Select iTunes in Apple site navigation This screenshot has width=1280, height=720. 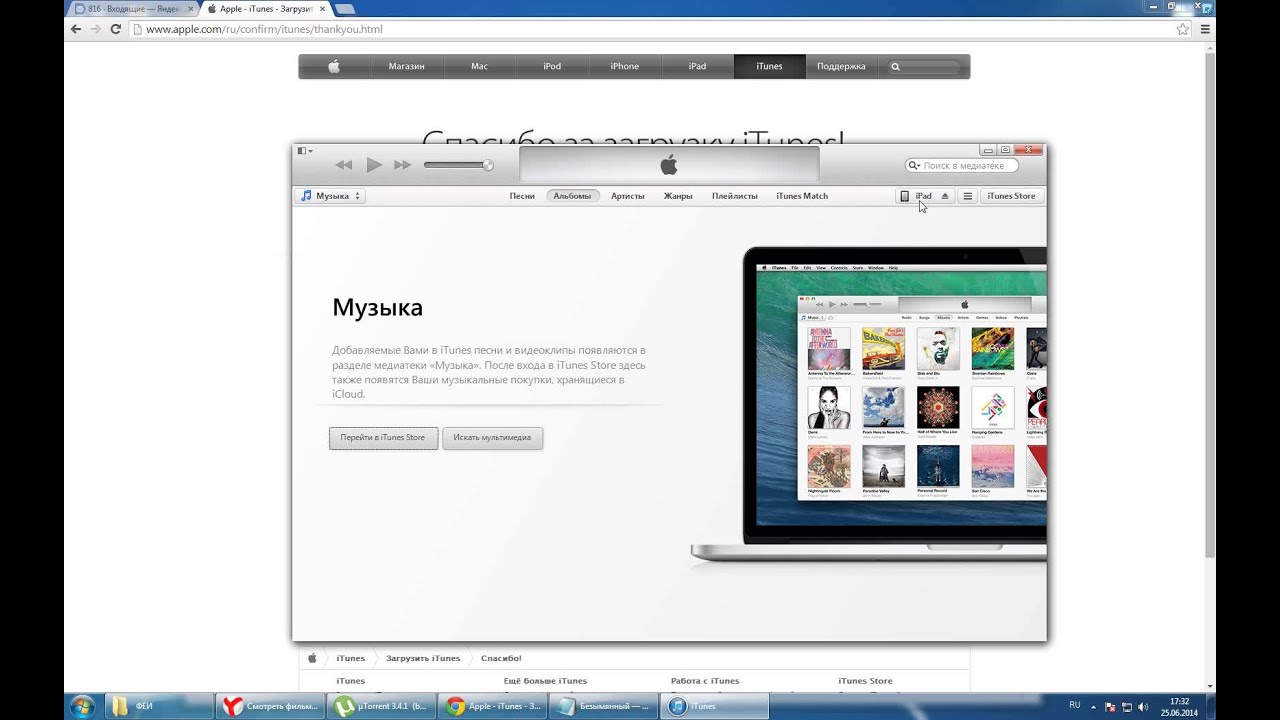coord(769,66)
